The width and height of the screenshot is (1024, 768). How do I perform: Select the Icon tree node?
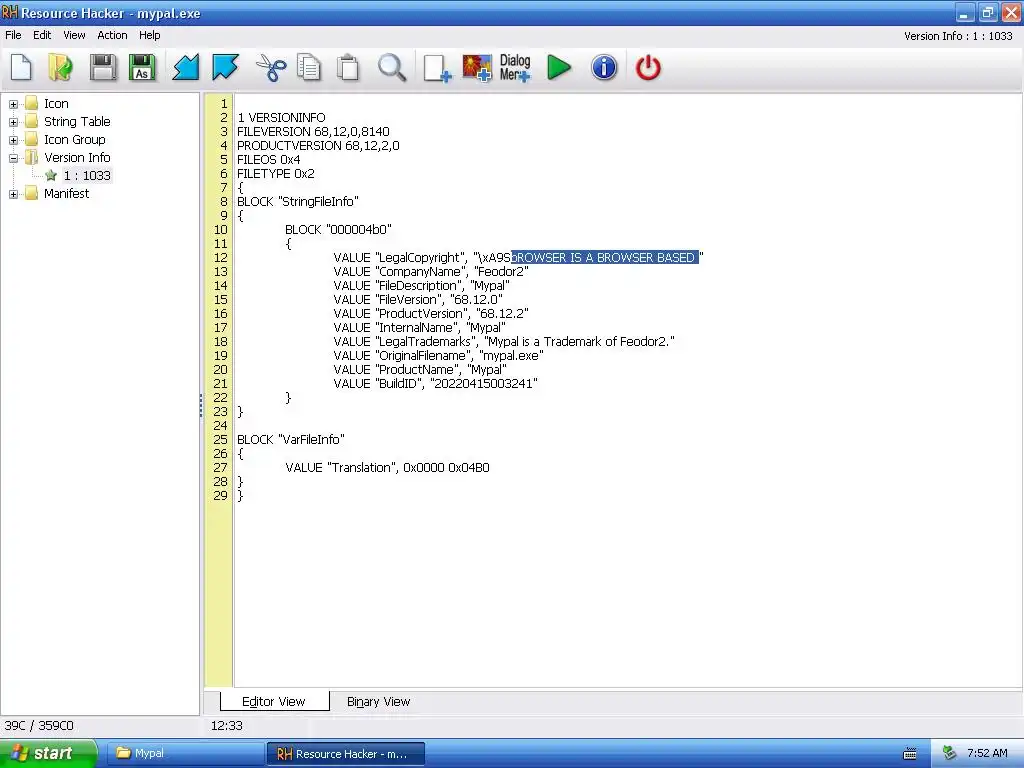(x=56, y=103)
